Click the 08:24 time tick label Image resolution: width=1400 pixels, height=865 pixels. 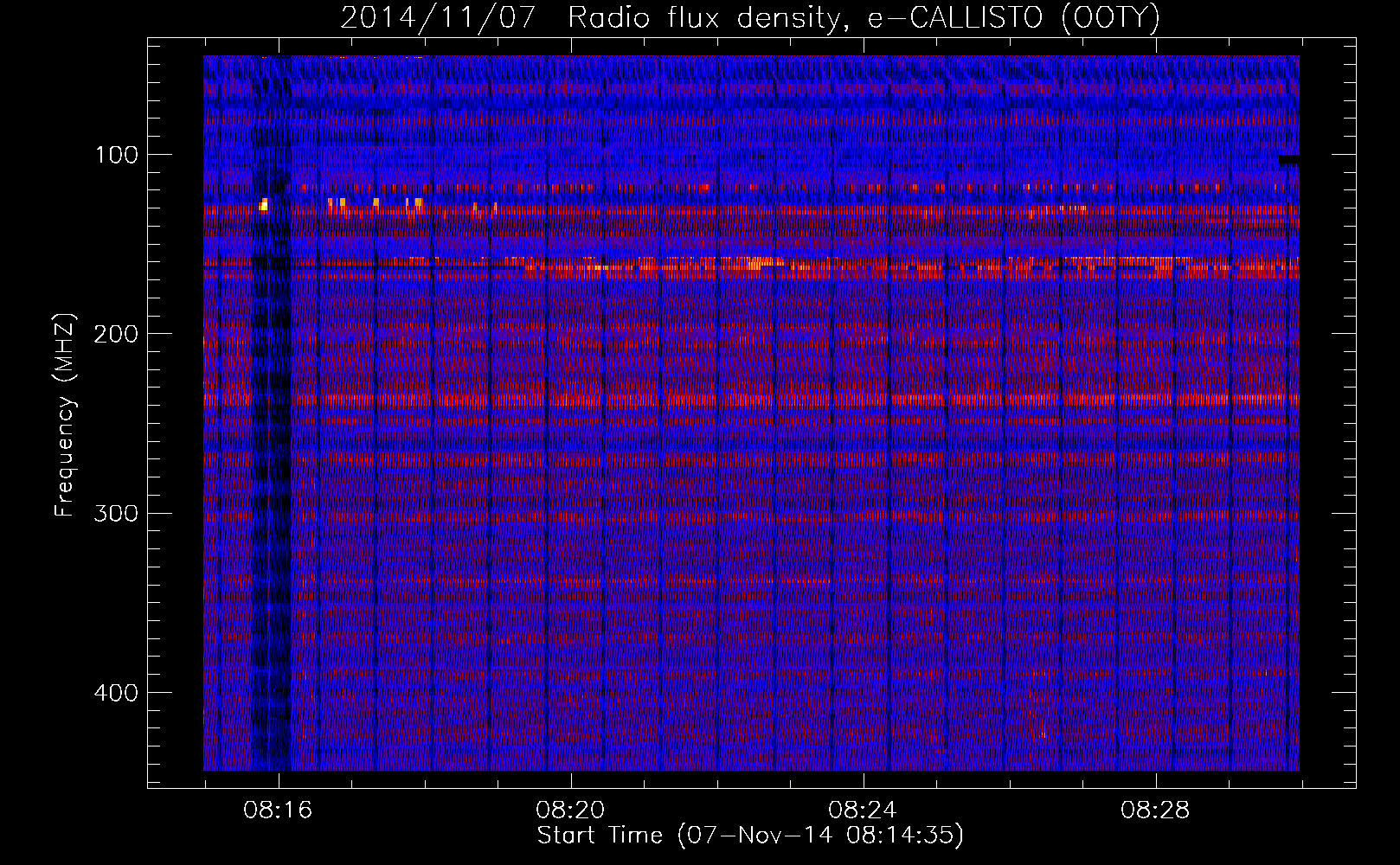(863, 811)
